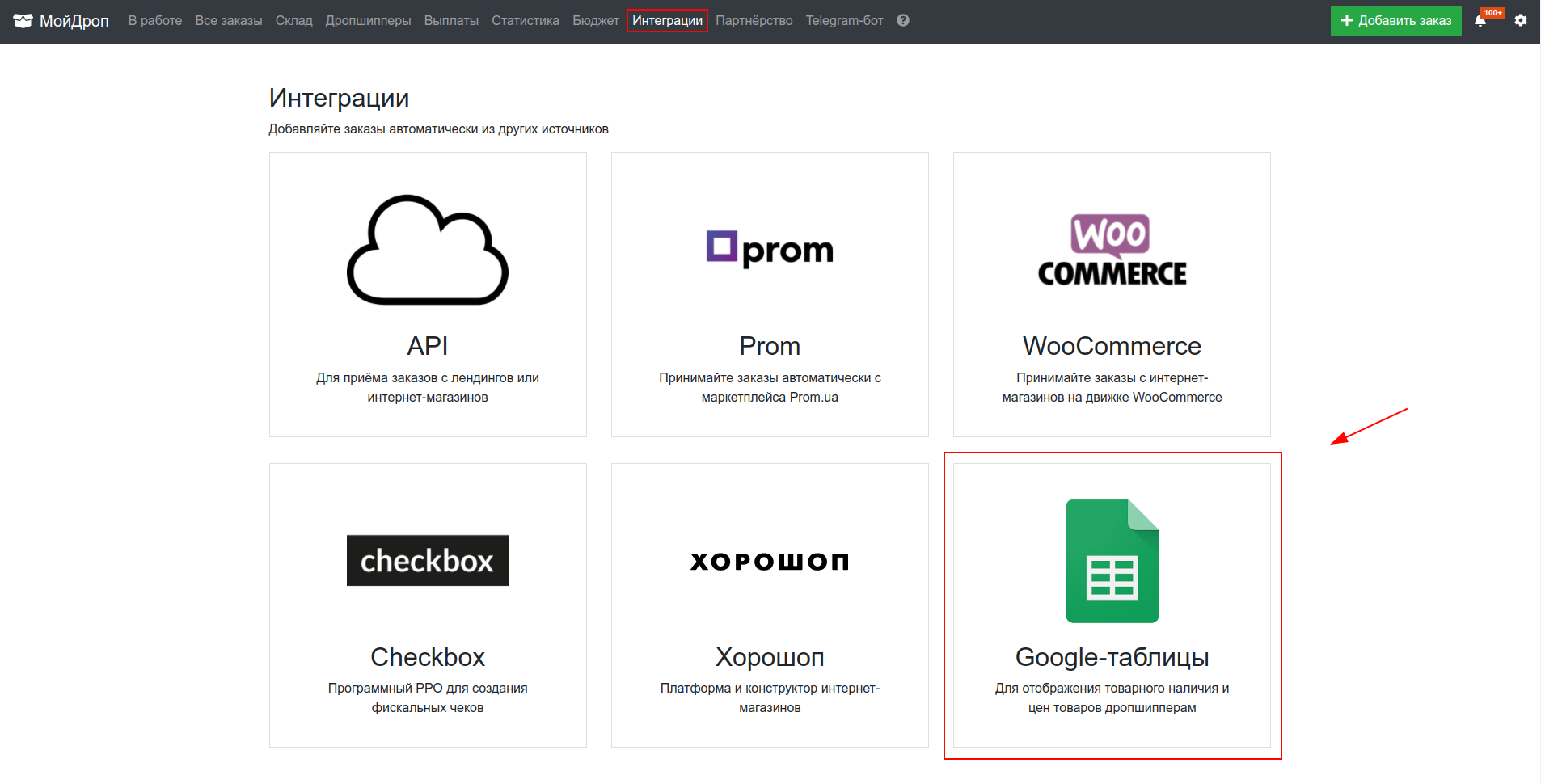Select the Хорошоп logo
This screenshot has height=784, width=1541.
[770, 561]
